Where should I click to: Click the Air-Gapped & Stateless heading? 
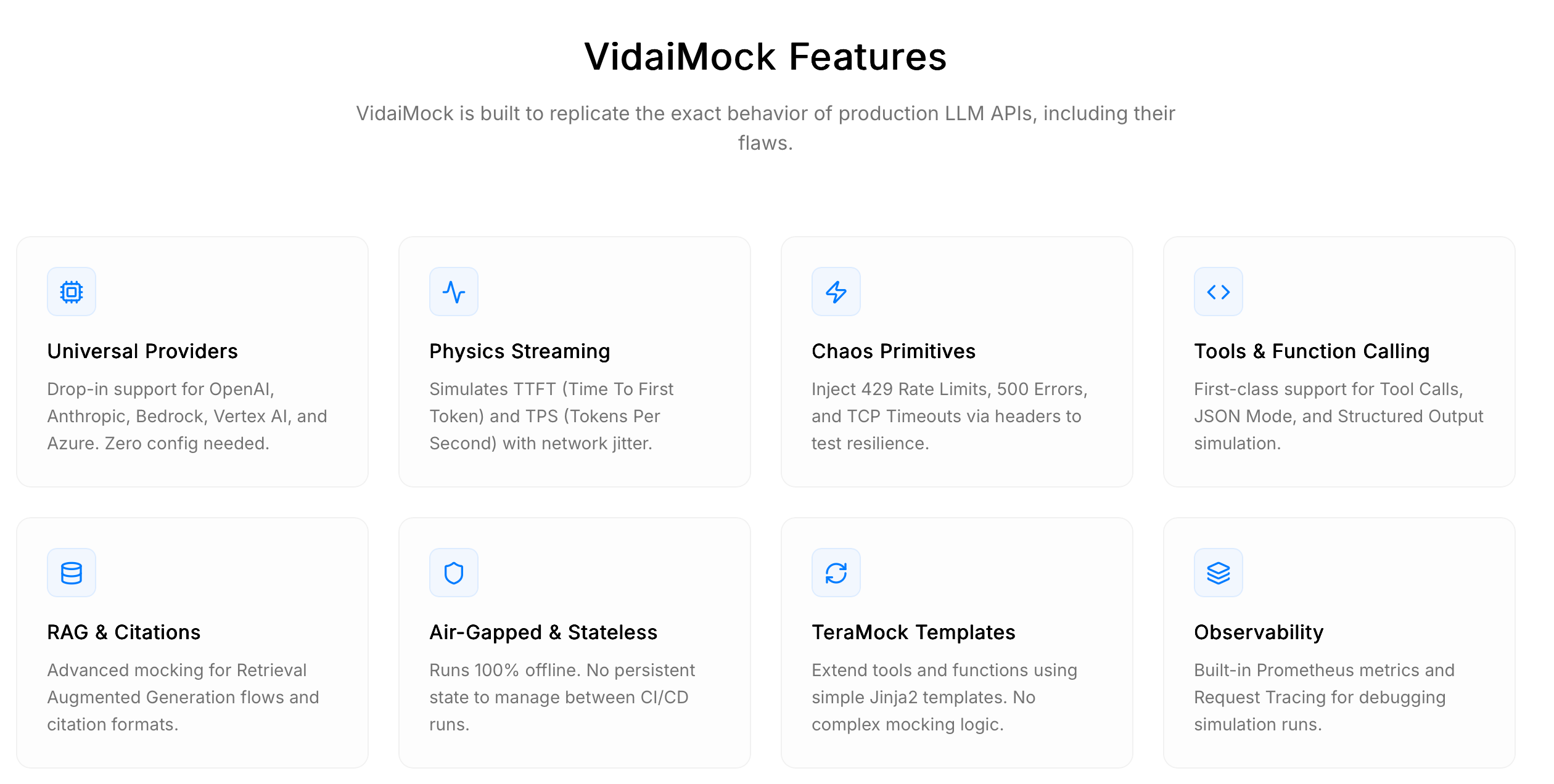[543, 632]
